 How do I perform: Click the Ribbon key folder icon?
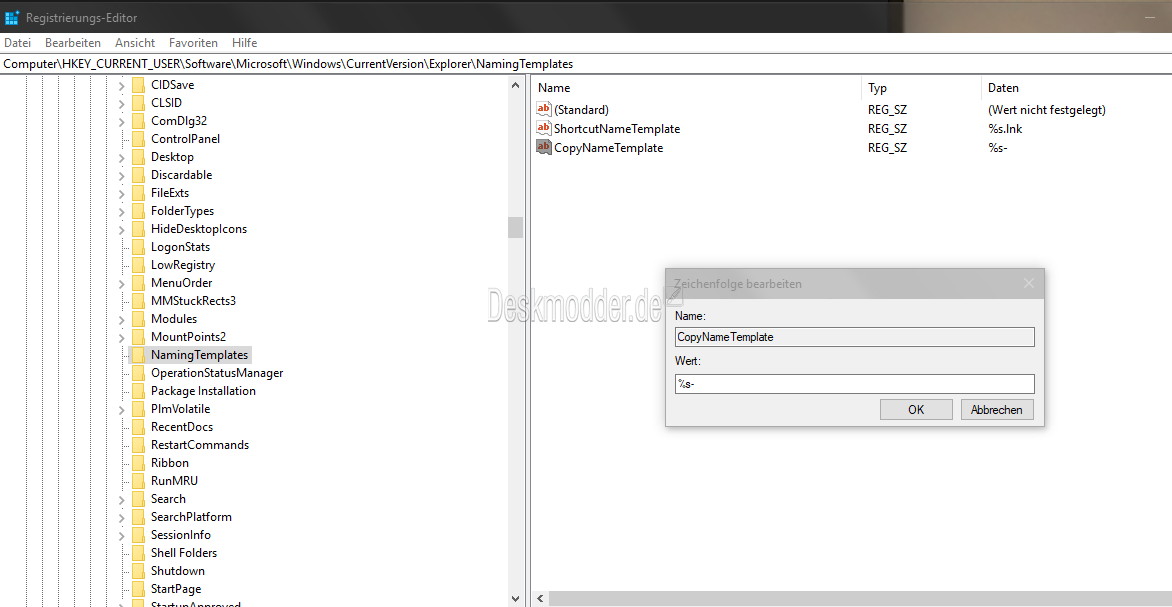pyautogui.click(x=138, y=463)
